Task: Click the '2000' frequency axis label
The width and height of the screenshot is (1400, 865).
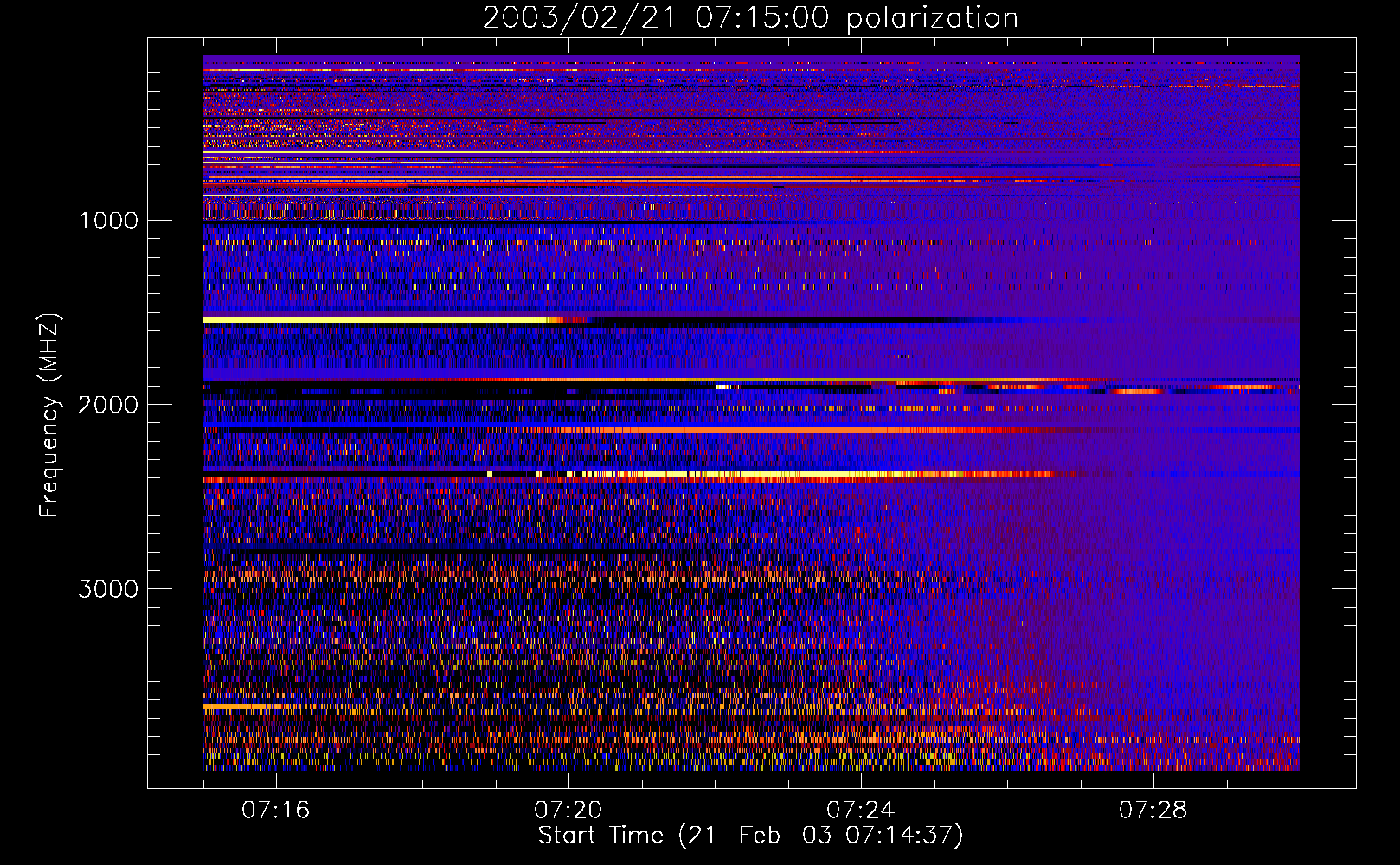Action: tap(108, 405)
